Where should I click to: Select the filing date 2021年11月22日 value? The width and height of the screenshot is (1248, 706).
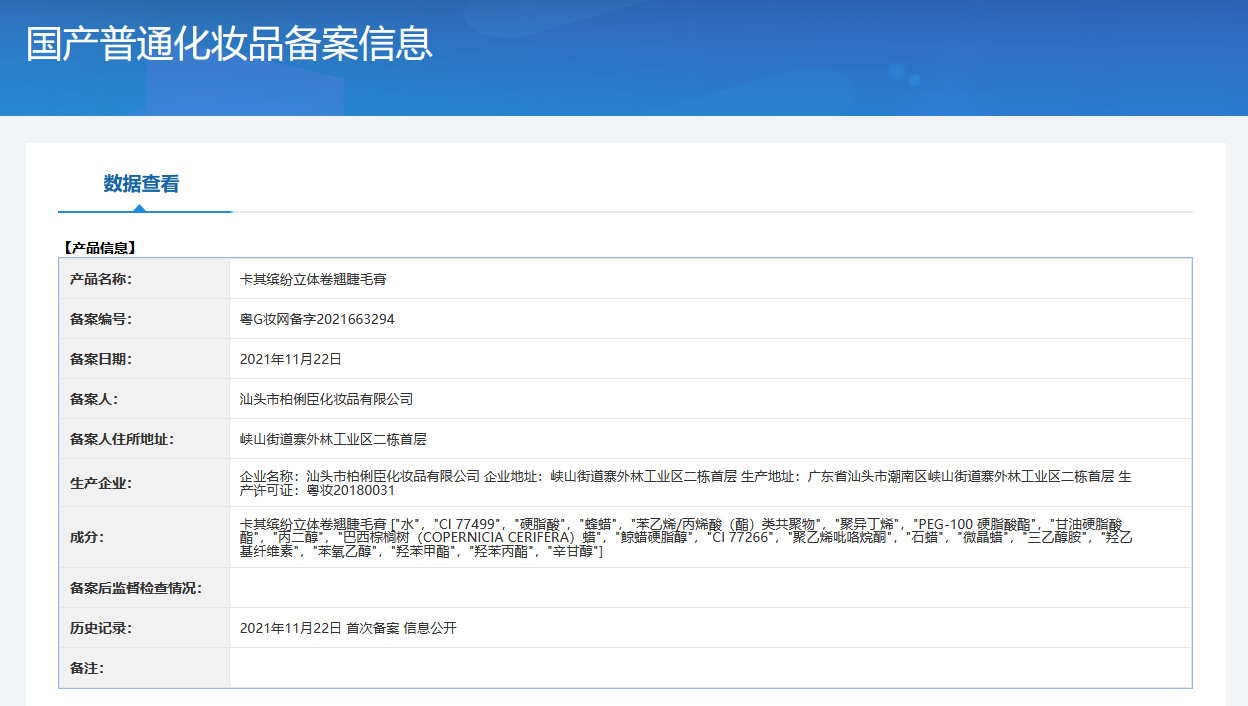[291, 359]
